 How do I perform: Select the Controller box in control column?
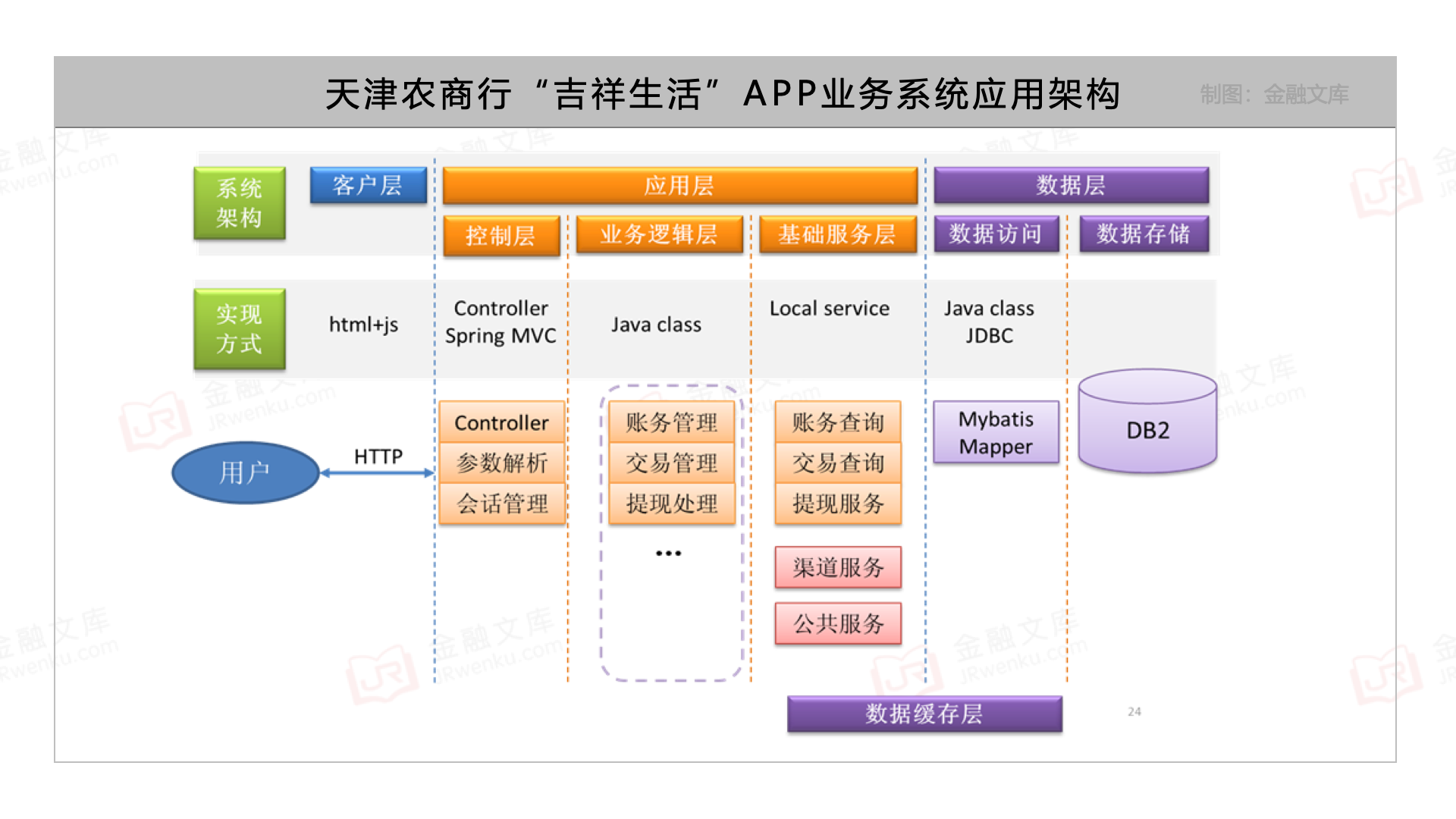coord(501,422)
